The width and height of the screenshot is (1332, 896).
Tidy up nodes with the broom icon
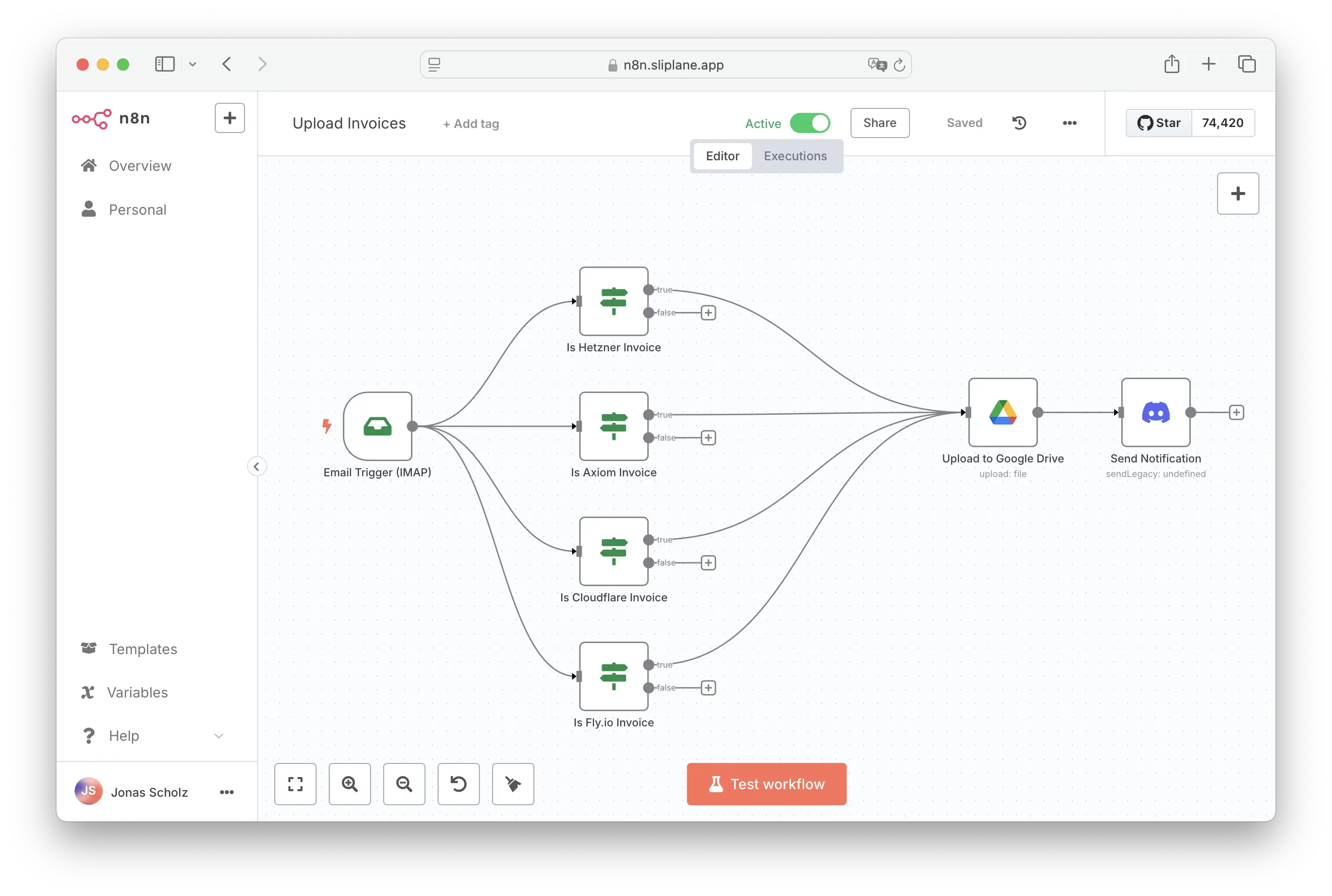(x=513, y=784)
